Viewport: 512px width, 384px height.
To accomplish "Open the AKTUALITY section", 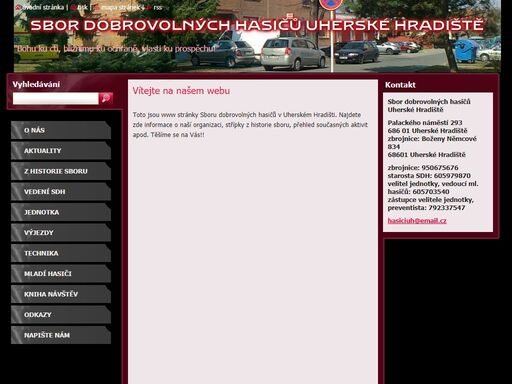I will point(61,151).
